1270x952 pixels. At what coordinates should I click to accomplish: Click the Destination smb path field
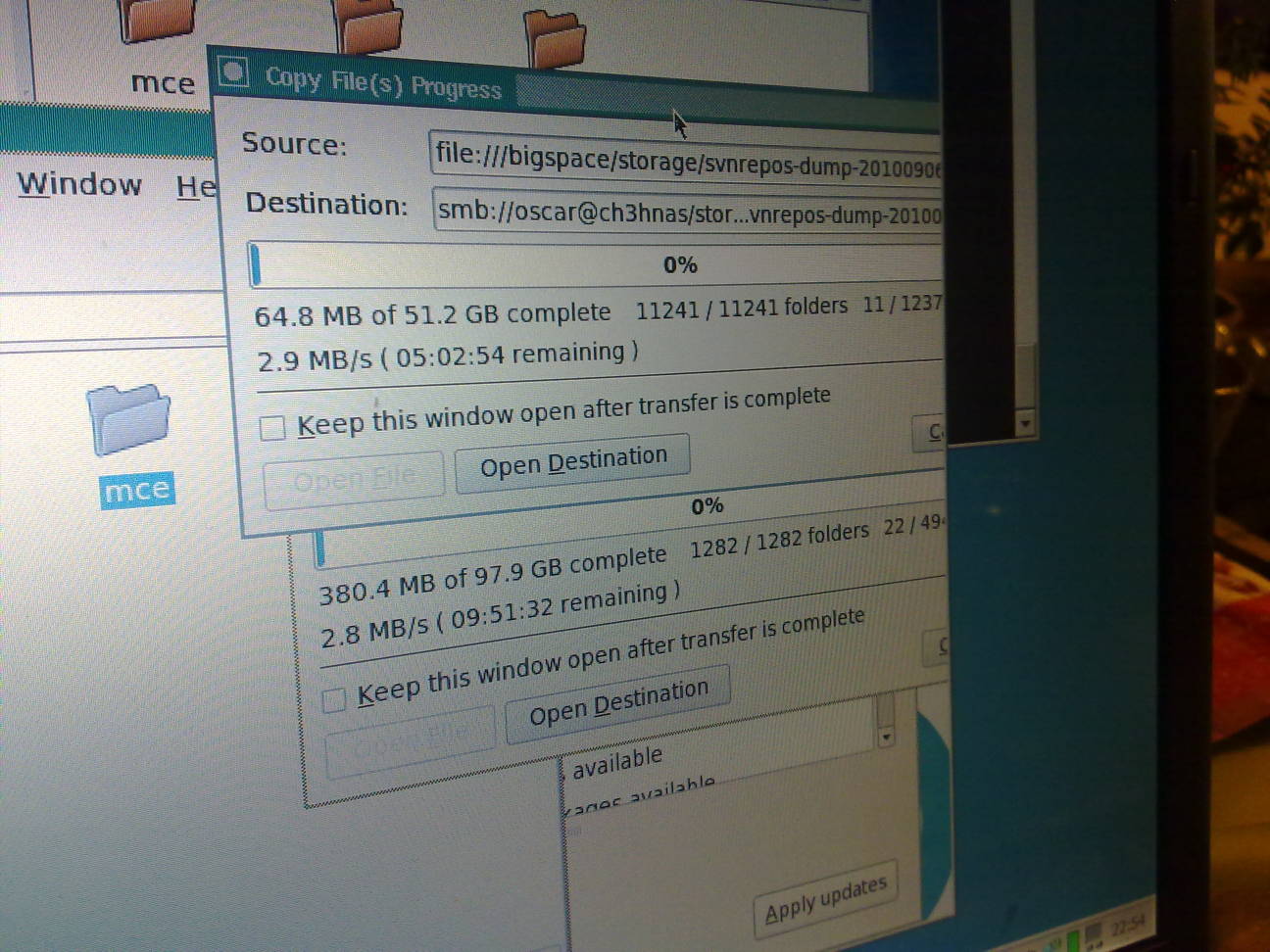(x=686, y=212)
